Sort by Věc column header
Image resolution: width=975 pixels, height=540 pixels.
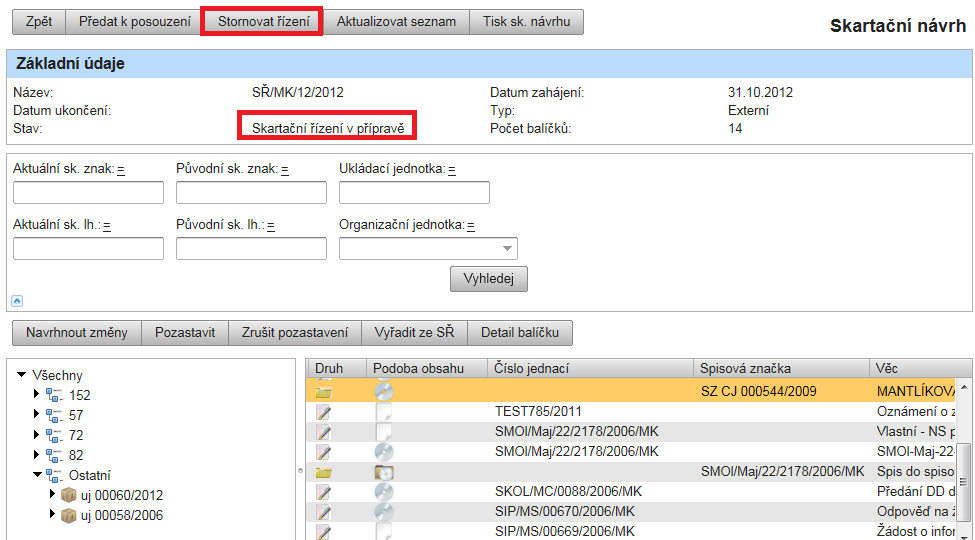point(920,368)
